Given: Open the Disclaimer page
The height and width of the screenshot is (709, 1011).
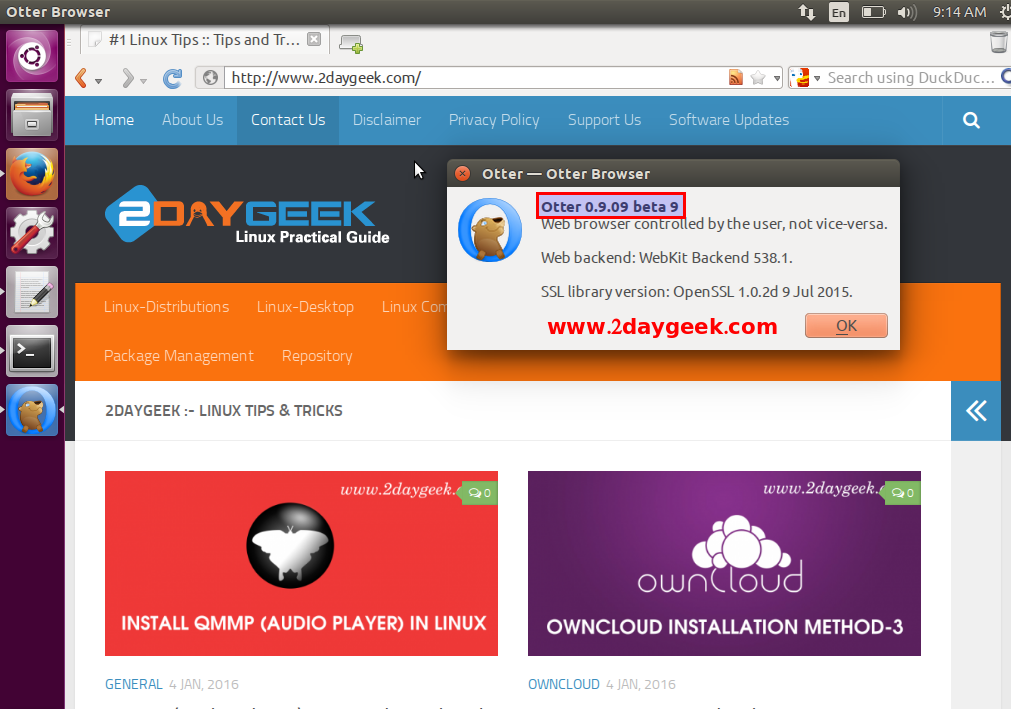Looking at the screenshot, I should [387, 120].
